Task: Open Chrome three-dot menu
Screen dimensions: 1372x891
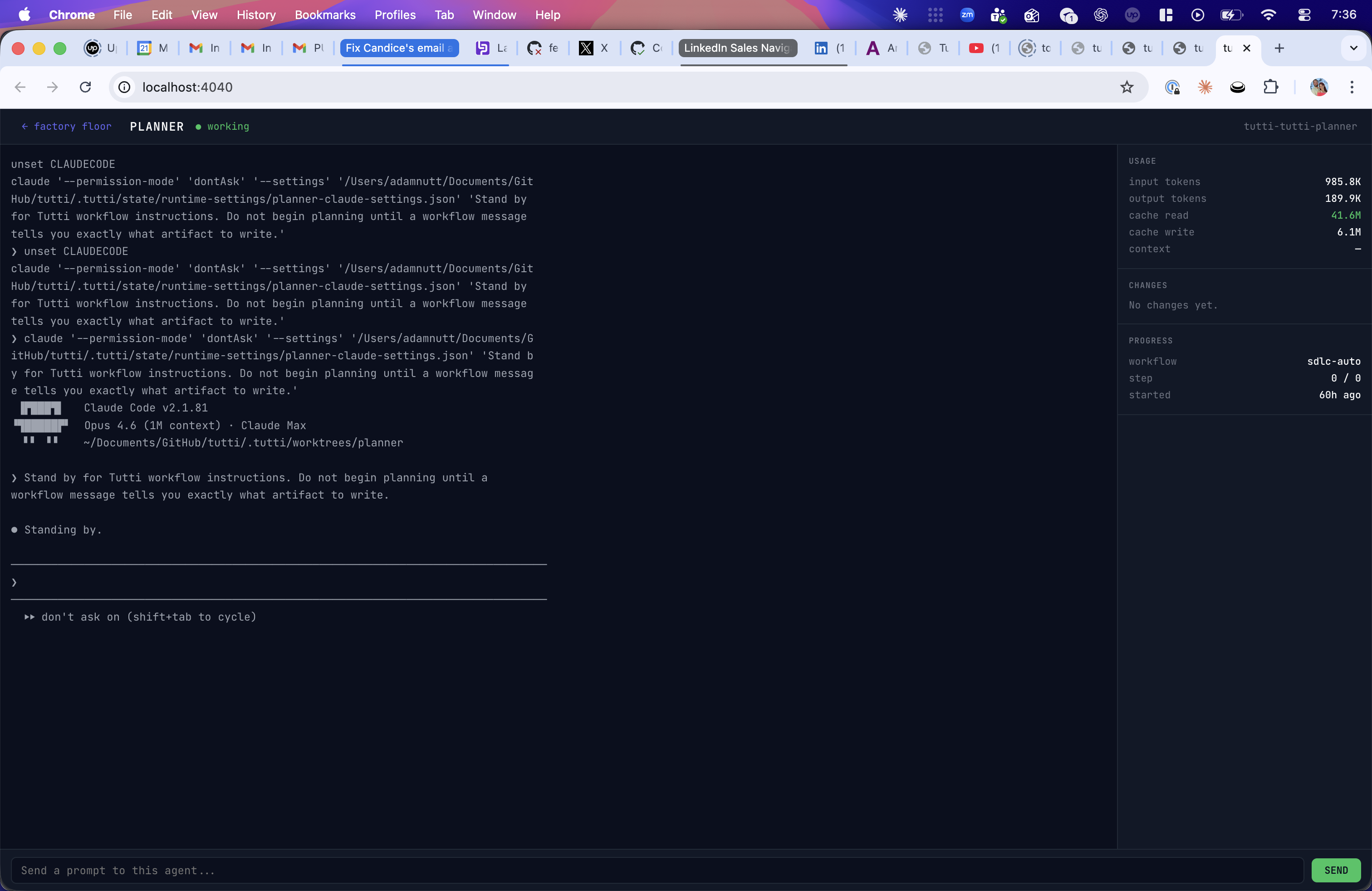Action: click(1352, 87)
